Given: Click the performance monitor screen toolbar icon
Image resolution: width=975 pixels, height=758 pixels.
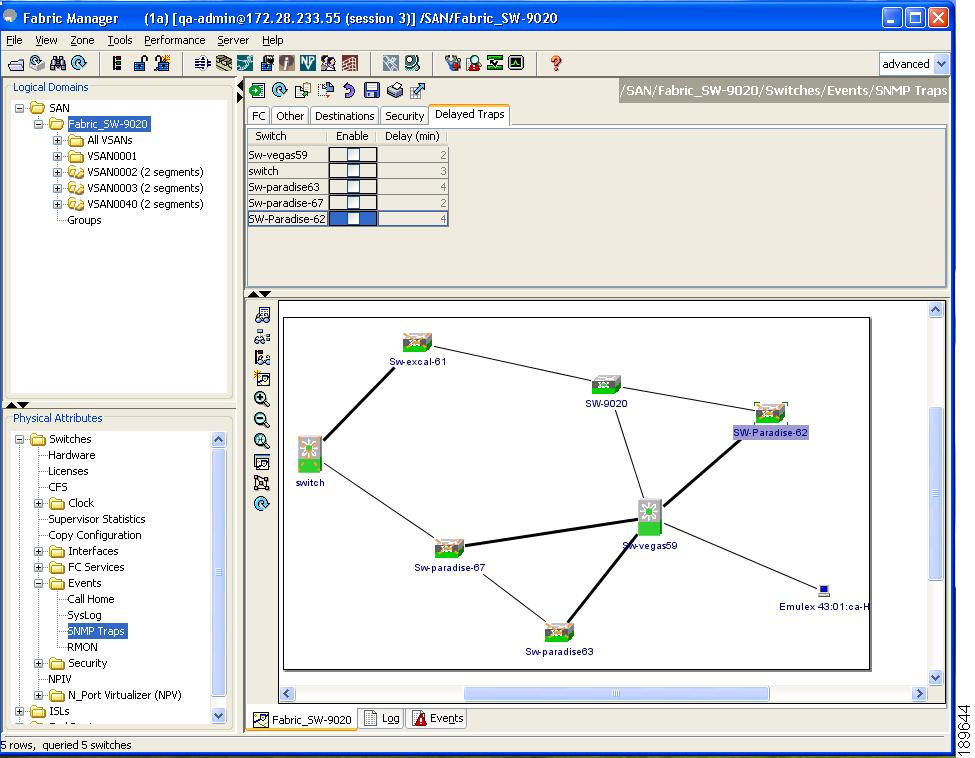Looking at the screenshot, I should tap(516, 63).
